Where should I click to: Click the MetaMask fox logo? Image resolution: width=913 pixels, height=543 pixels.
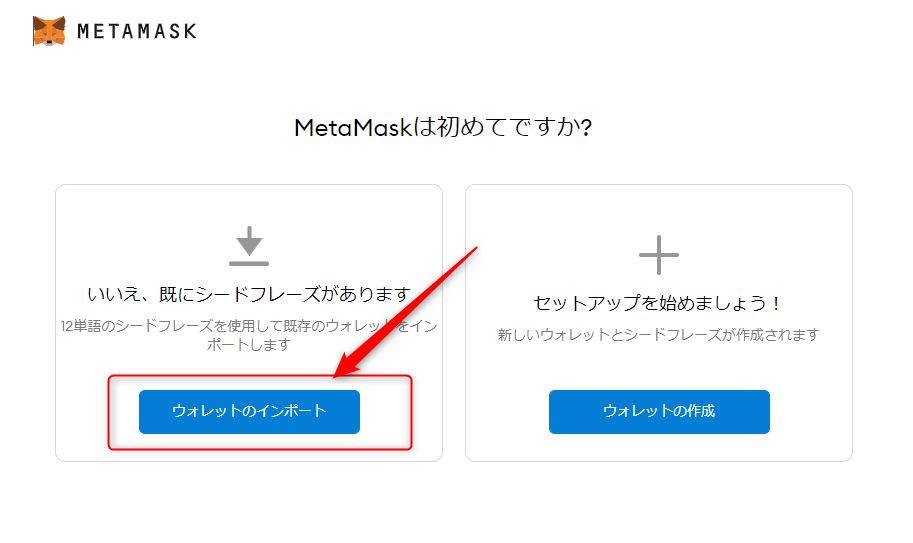(49, 31)
